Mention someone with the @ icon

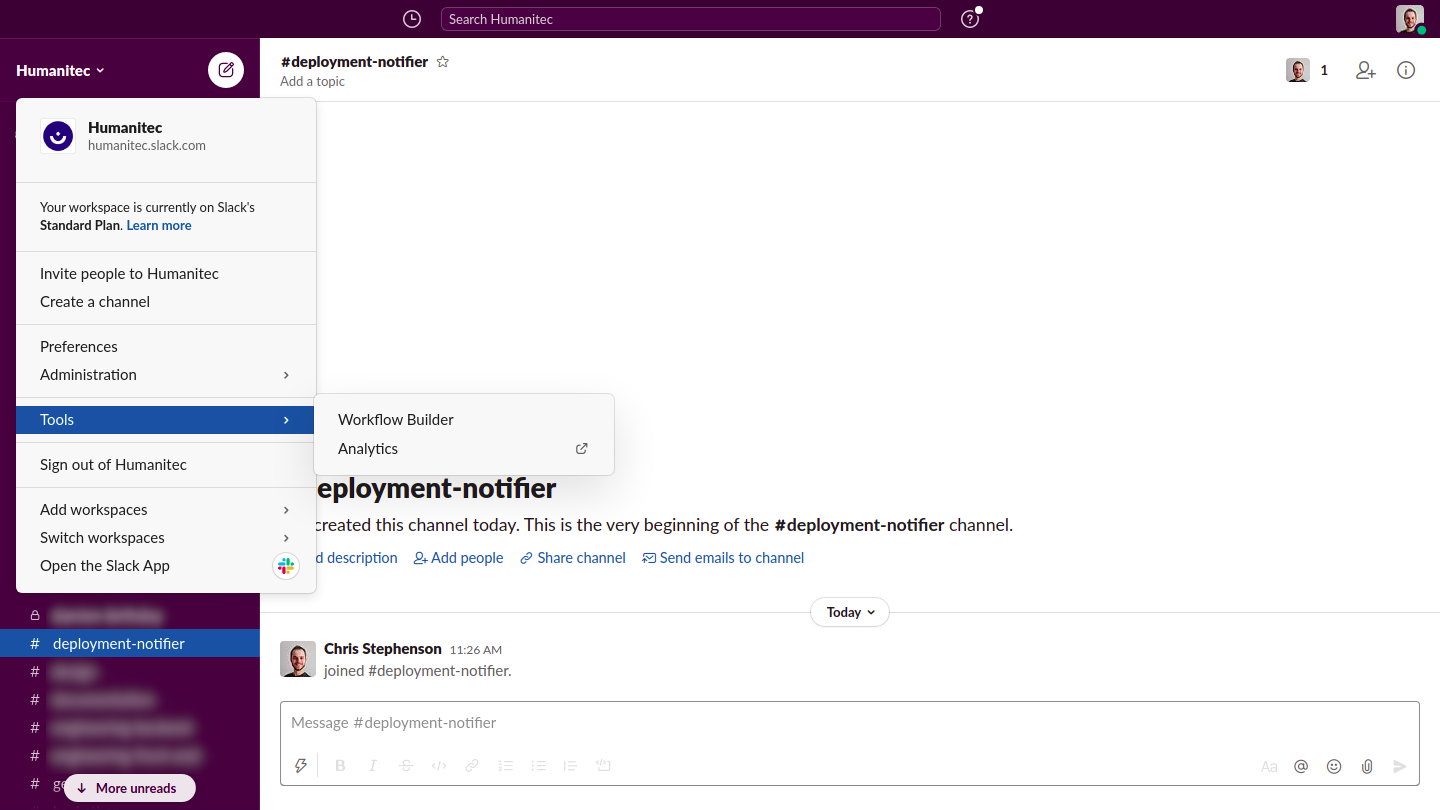pos(1301,767)
